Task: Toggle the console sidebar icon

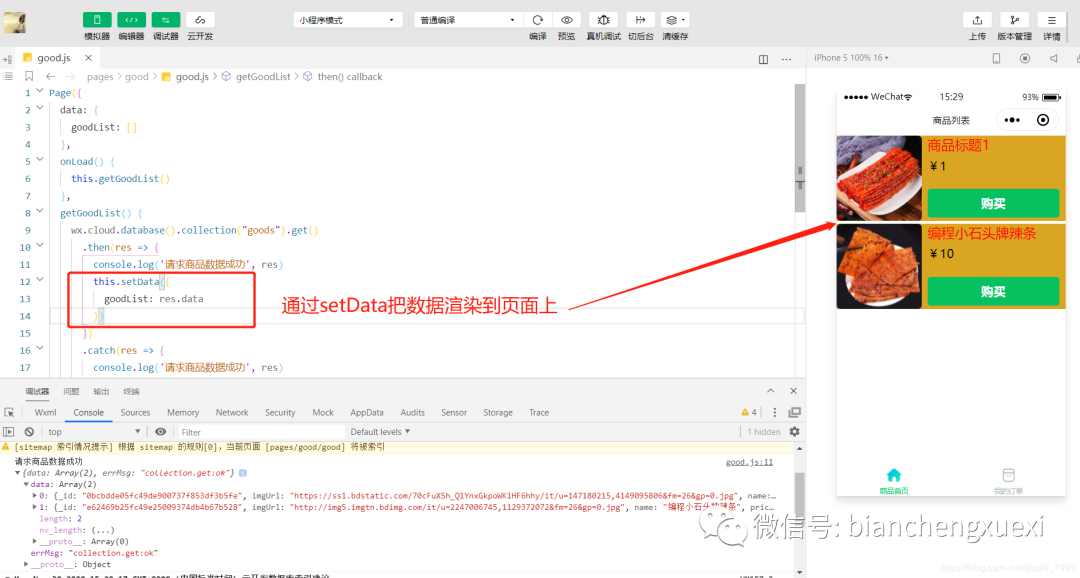Action: coord(8,432)
